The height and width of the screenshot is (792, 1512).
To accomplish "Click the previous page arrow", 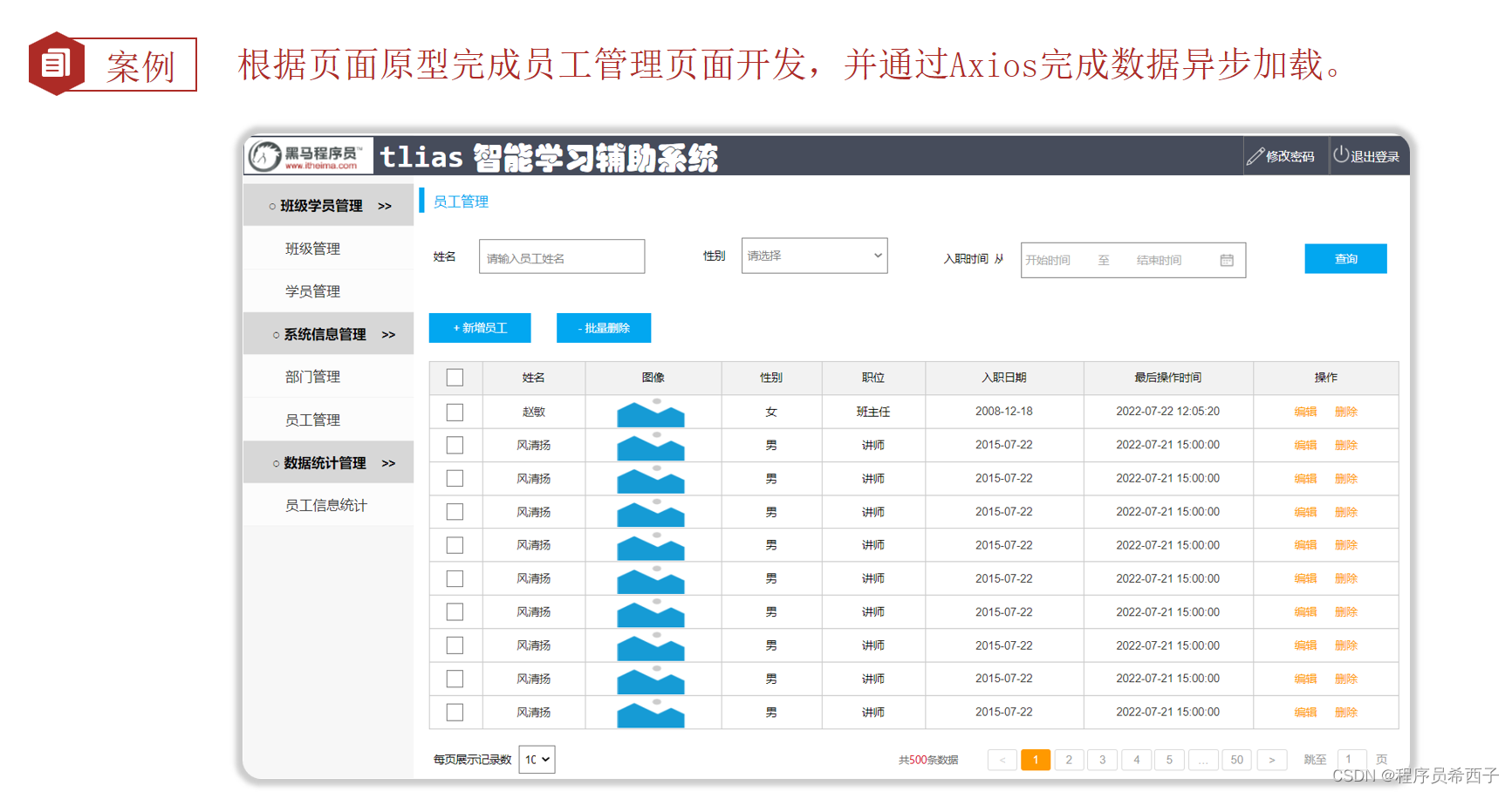I will 1002,760.
